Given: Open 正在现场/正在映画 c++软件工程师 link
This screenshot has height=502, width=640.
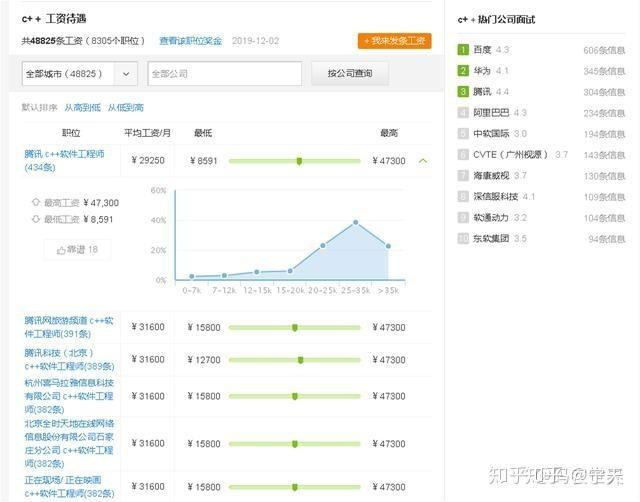Looking at the screenshot, I should pyautogui.click(x=69, y=486).
